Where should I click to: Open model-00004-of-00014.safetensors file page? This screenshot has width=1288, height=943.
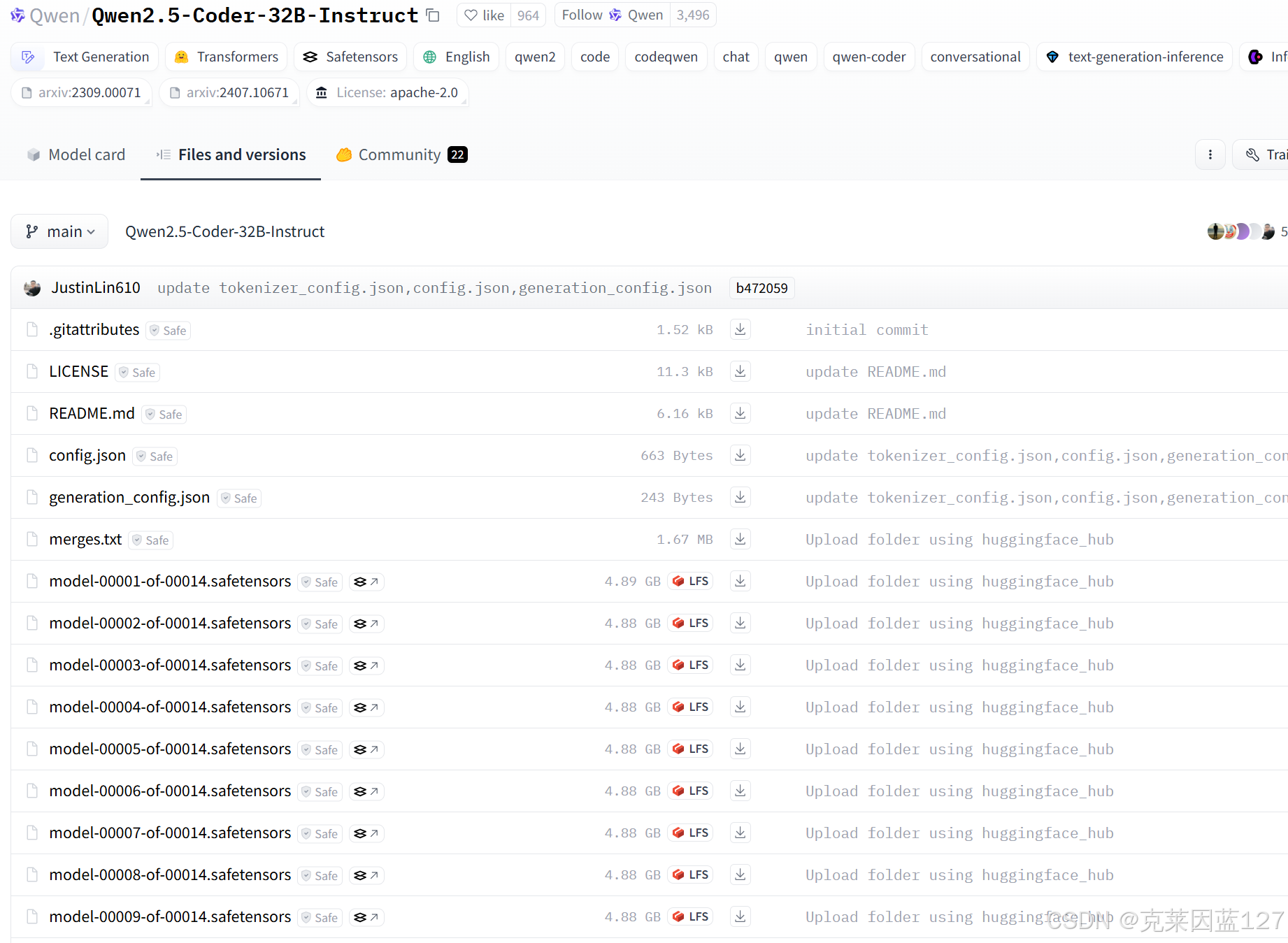(x=170, y=707)
